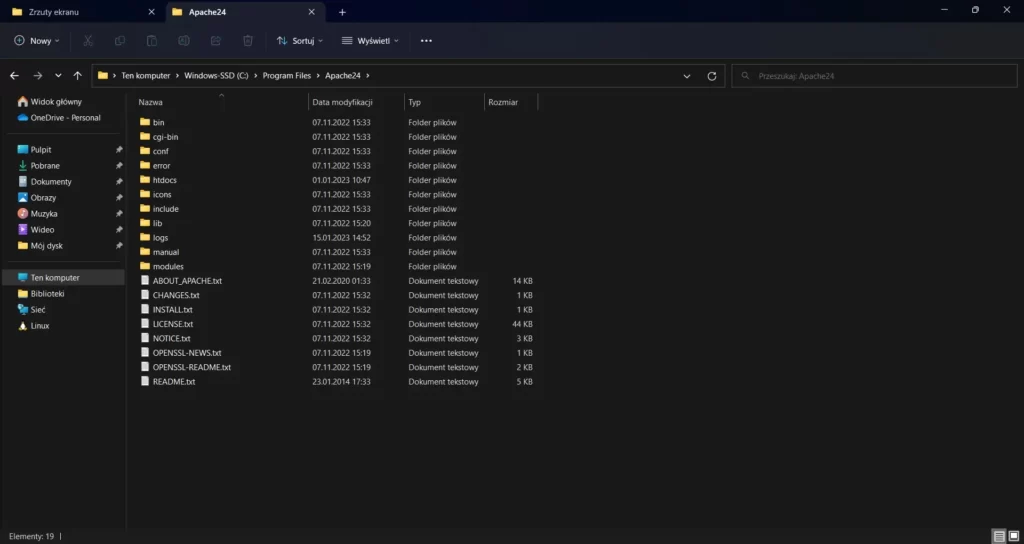1024x544 pixels.
Task: Open Biblioteki in sidebar
Action: [x=40, y=294]
